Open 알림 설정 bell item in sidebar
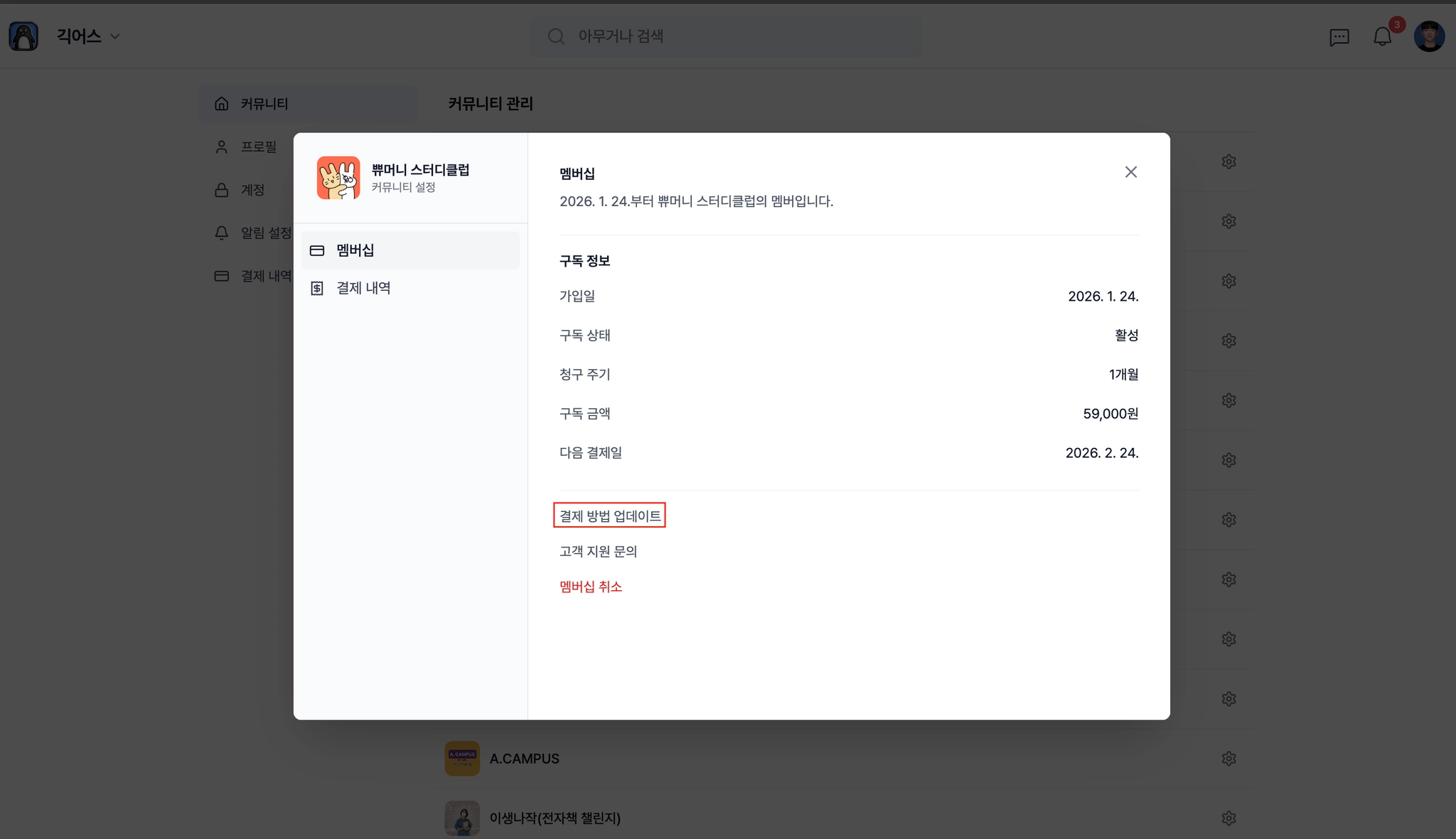 [x=255, y=233]
